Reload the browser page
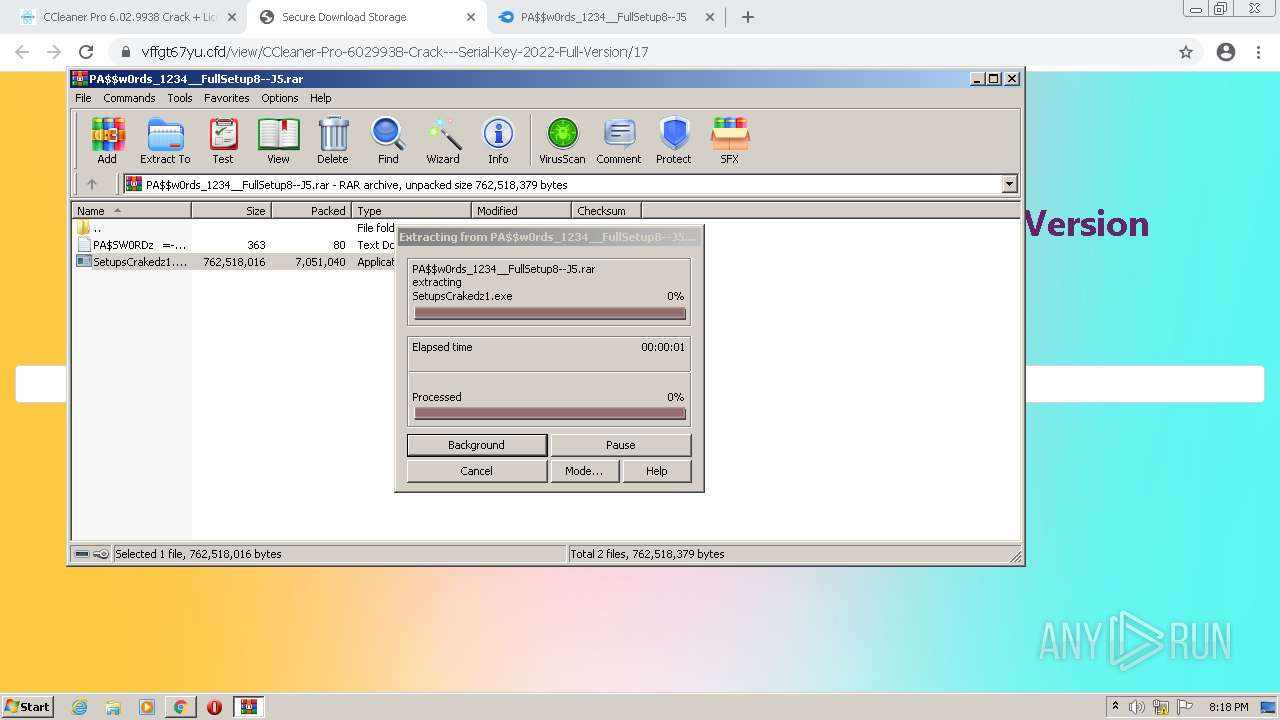 tap(86, 52)
